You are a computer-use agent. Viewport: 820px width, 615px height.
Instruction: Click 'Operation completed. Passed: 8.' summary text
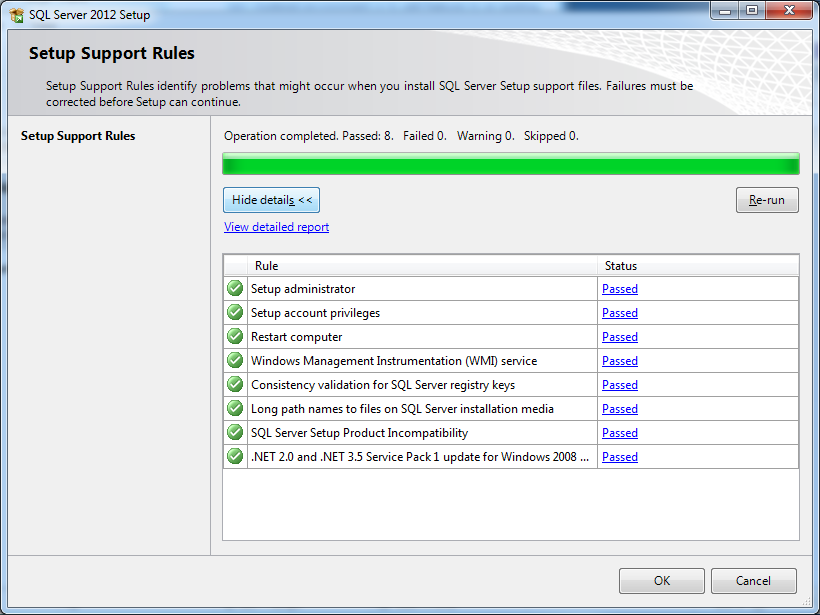[x=309, y=136]
